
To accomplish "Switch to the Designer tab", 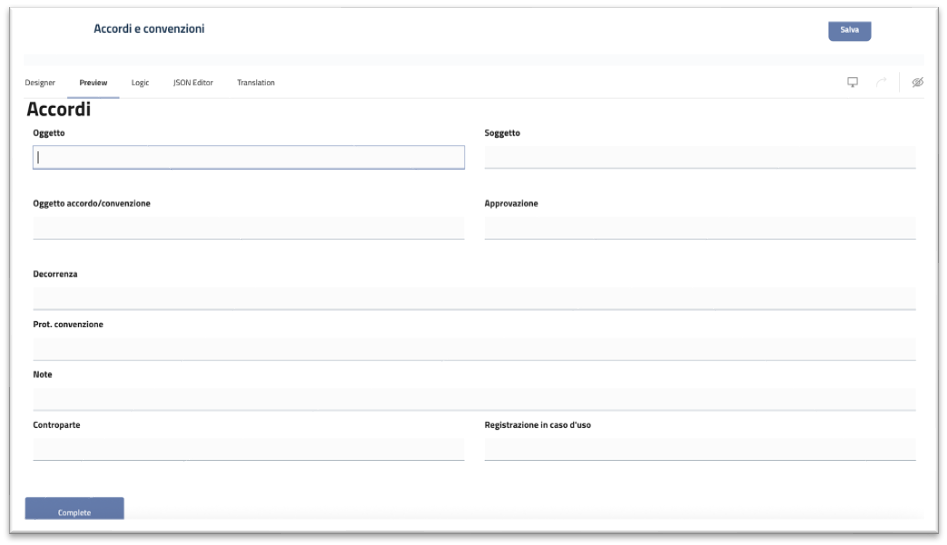I will [40, 82].
